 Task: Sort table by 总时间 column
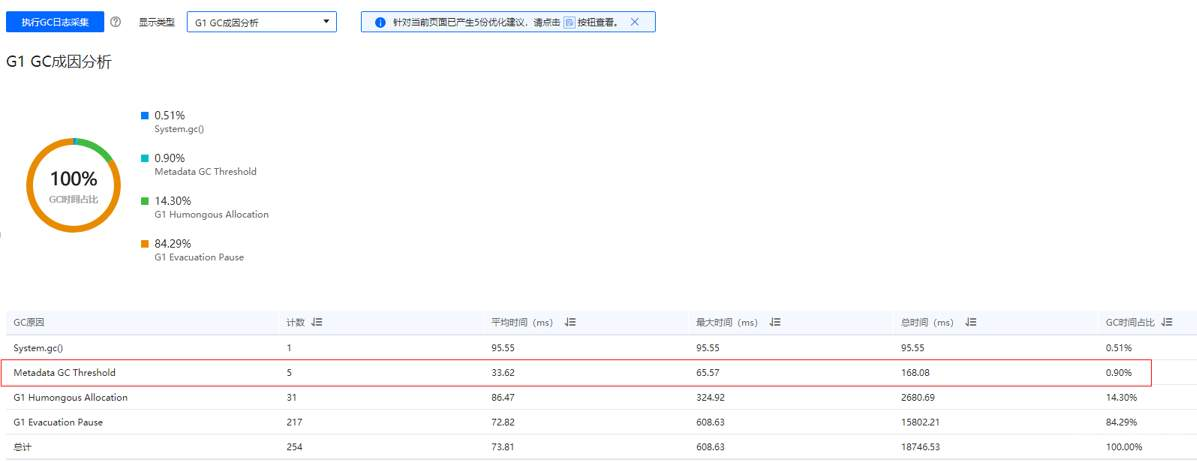coord(970,322)
